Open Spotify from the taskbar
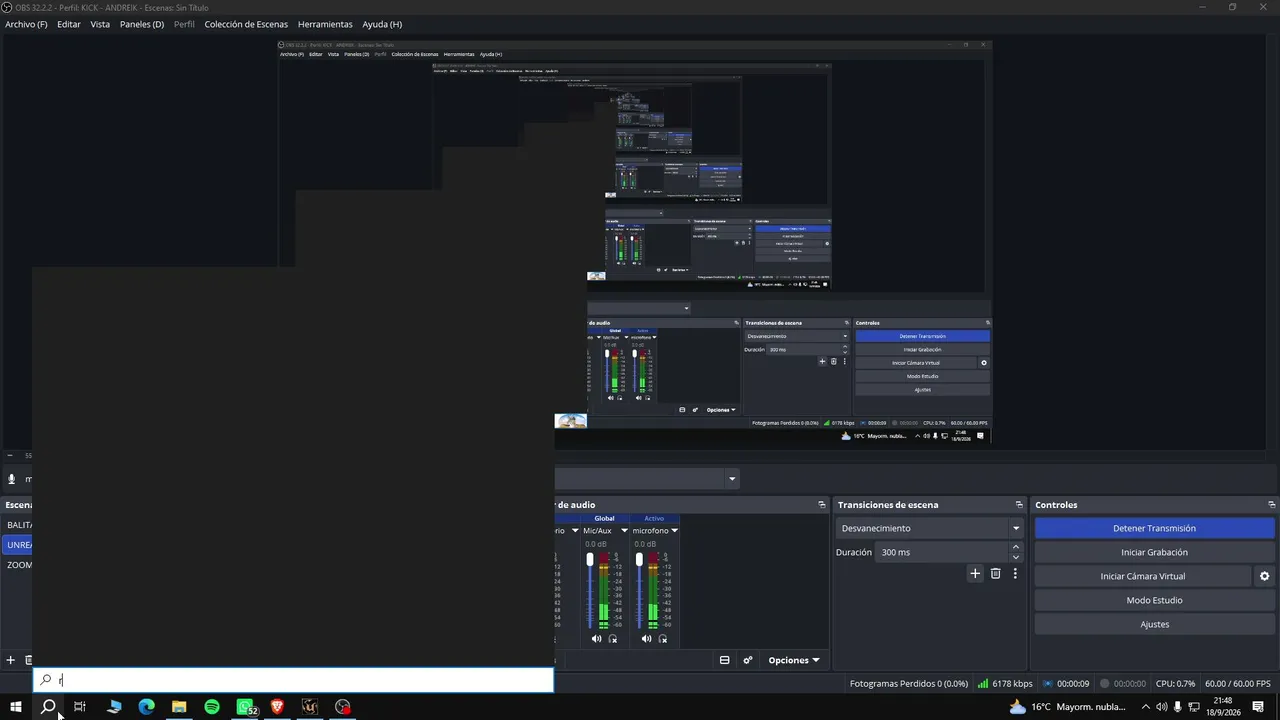 [212, 707]
